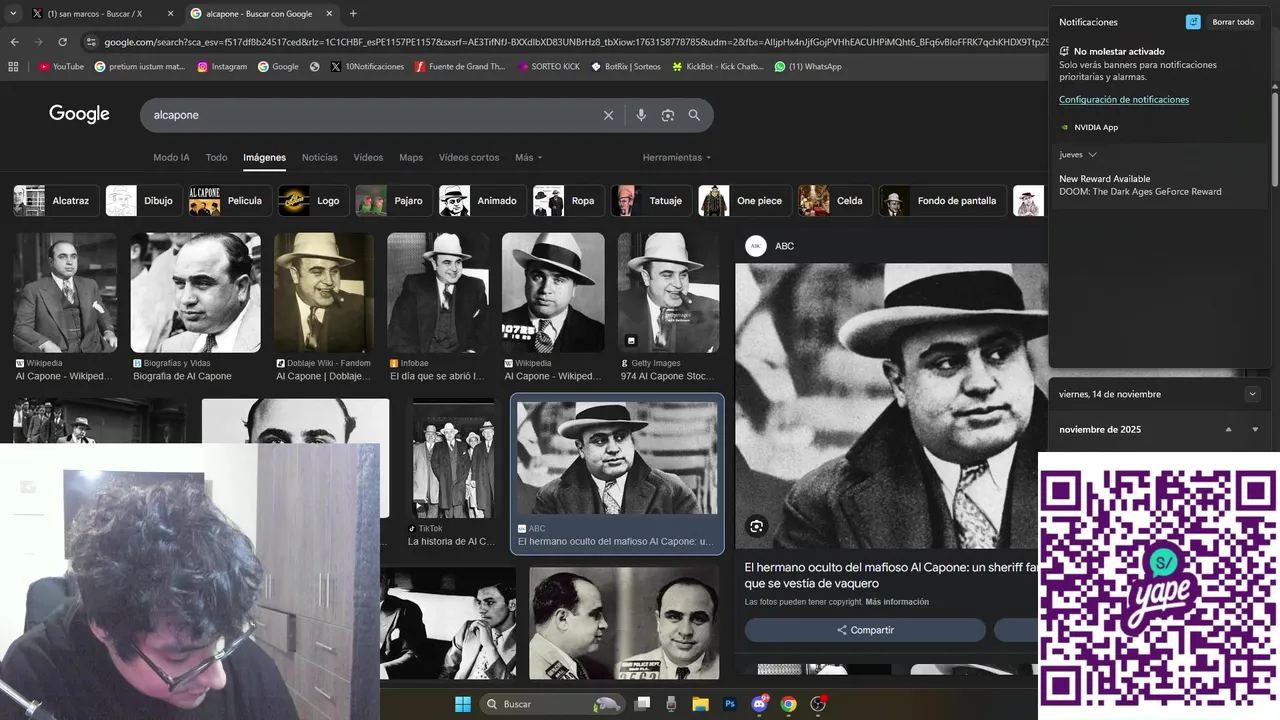Open the BotRix Sorteos bookmark

pos(625,66)
